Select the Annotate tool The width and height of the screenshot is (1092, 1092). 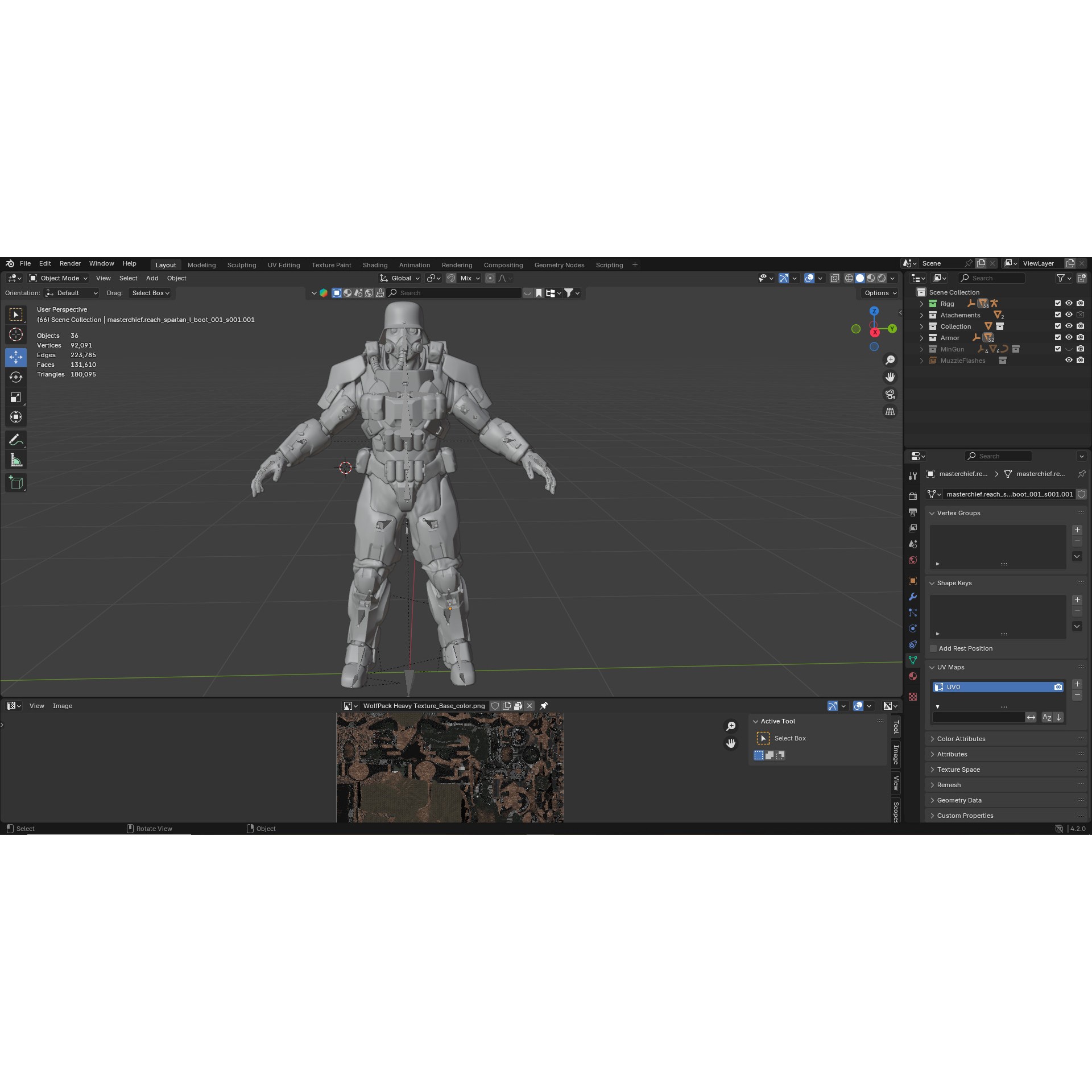[x=16, y=440]
